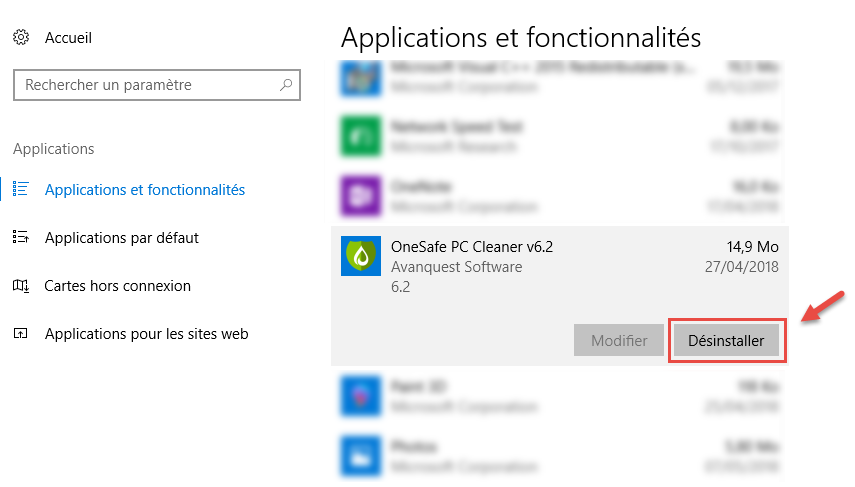
Task: Click the green Network Speed Test icon
Action: tap(360, 136)
